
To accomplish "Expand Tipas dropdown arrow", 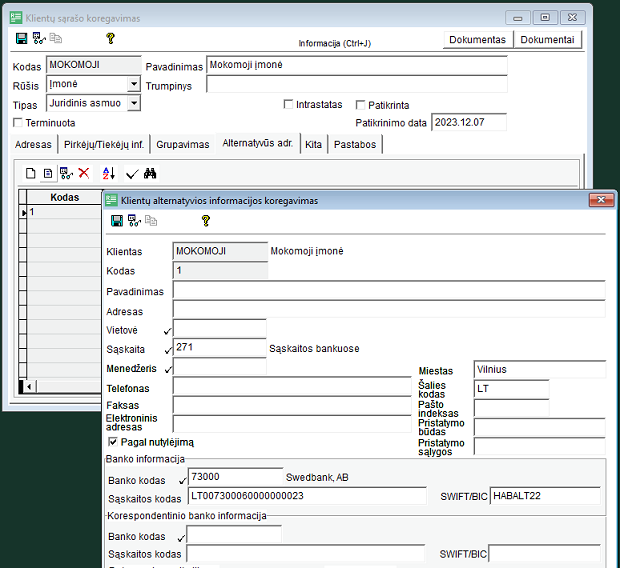I will [x=134, y=103].
